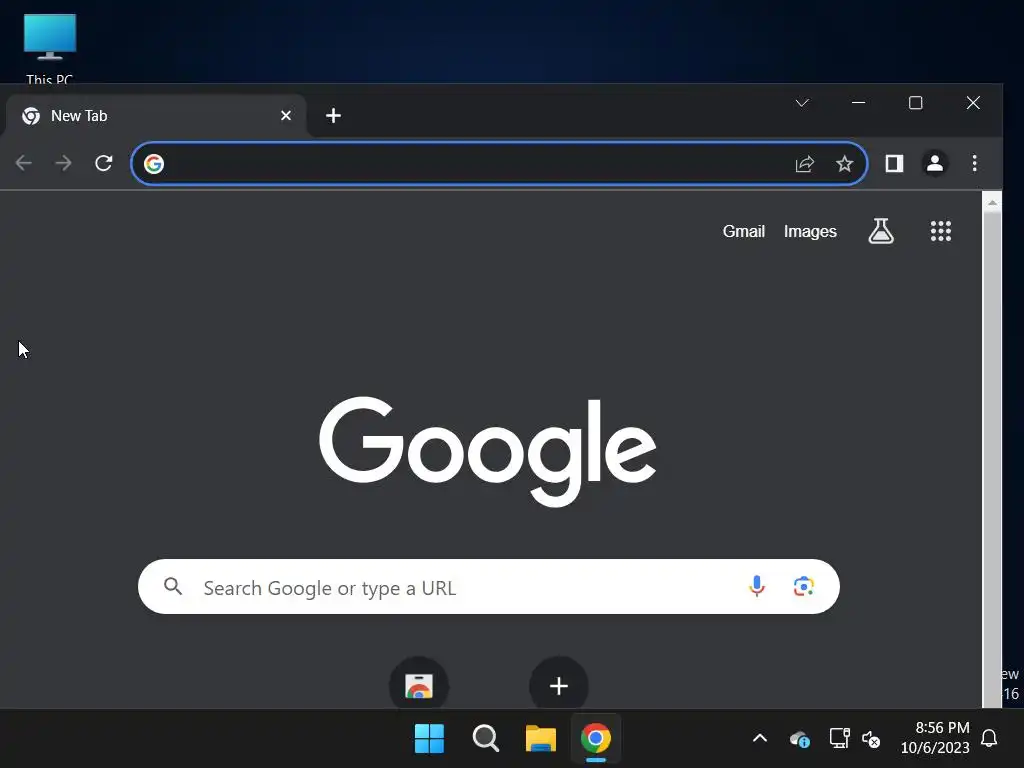Viewport: 1024px width, 768px height.
Task: Add a shortcut with the plus tile
Action: pos(558,685)
